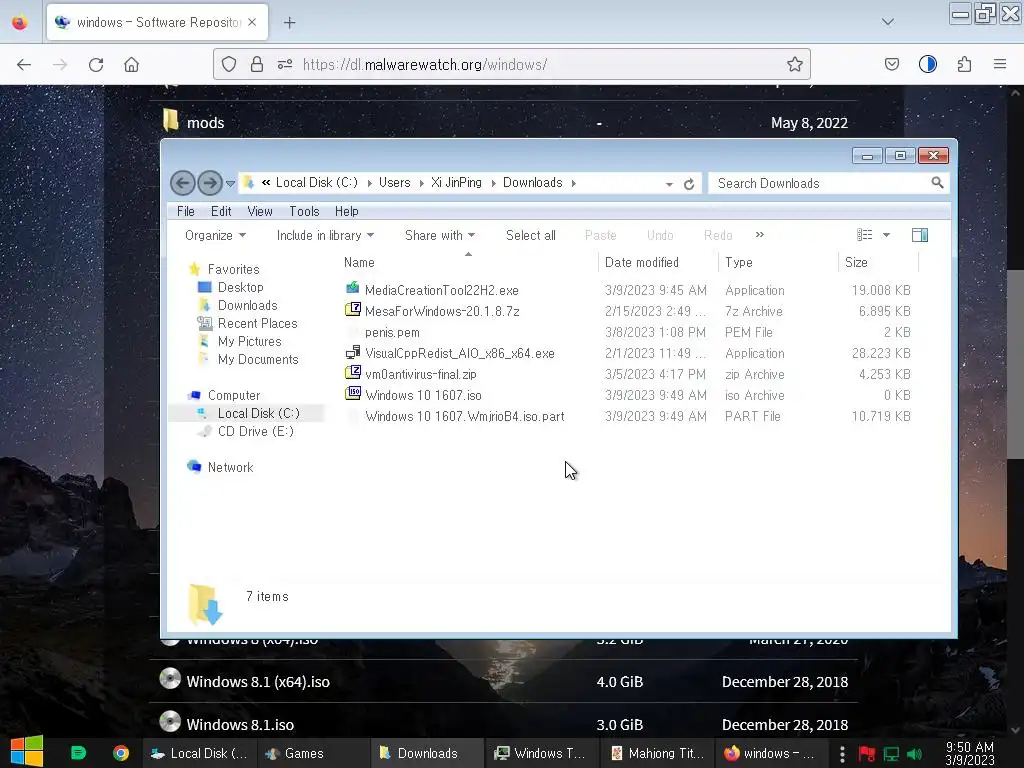The width and height of the screenshot is (1024, 768).
Task: Open Windows Start button on taskbar
Action: click(x=27, y=752)
